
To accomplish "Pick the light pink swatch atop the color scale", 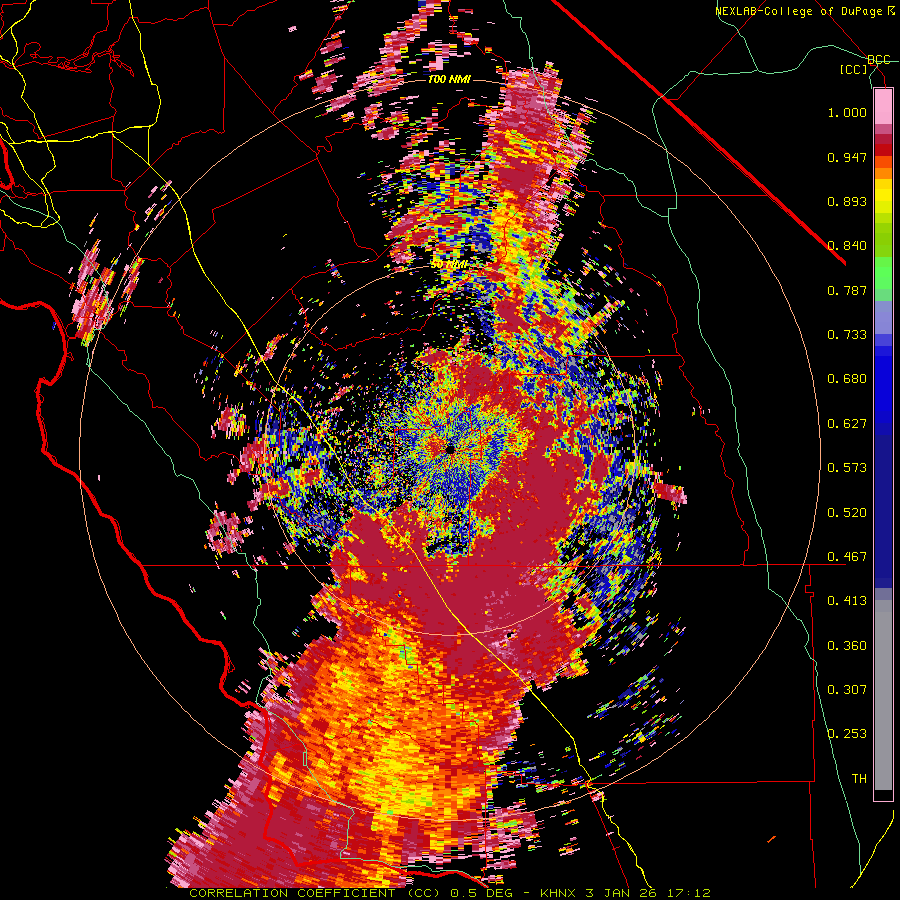I will coord(883,106).
